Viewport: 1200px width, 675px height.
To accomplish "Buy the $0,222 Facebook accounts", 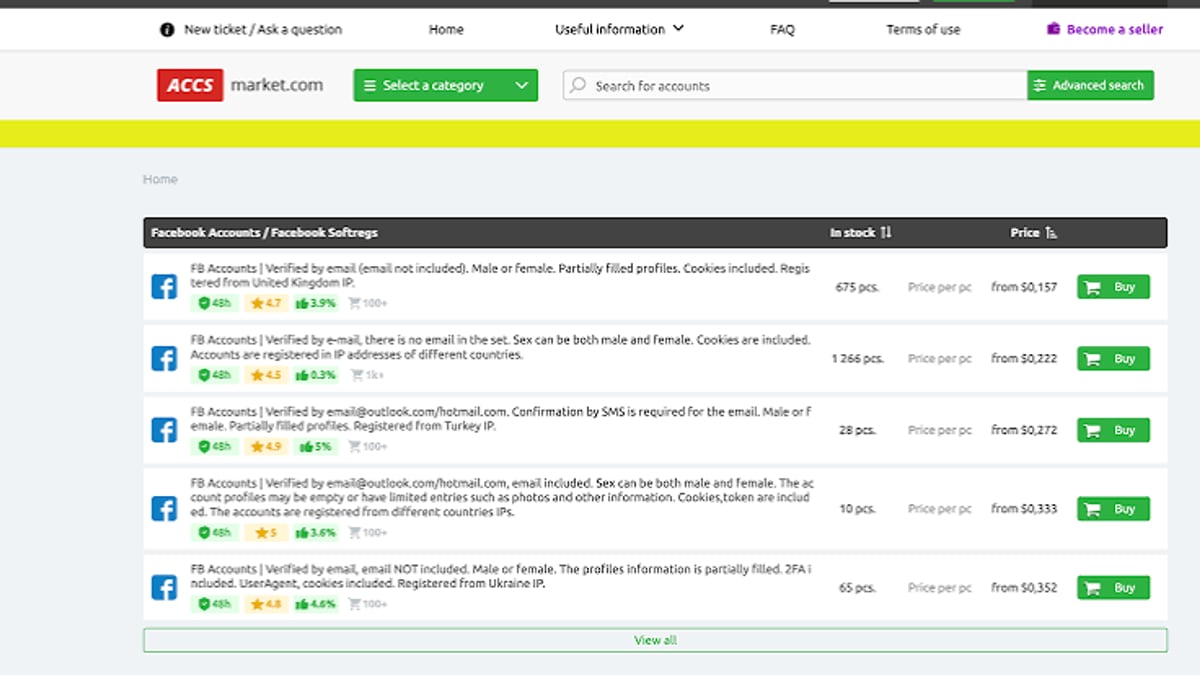I will pyautogui.click(x=1113, y=358).
